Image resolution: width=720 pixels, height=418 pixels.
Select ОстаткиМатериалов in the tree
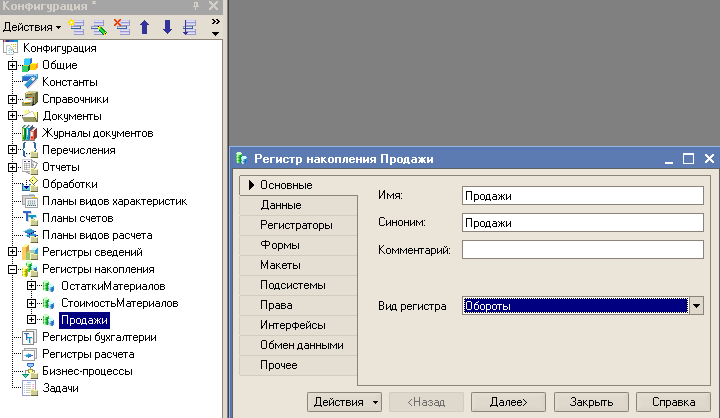tap(113, 286)
